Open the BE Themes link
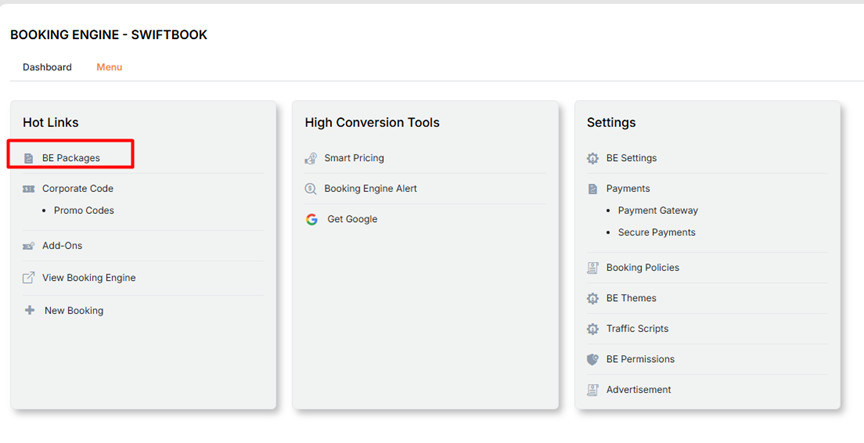 631,298
